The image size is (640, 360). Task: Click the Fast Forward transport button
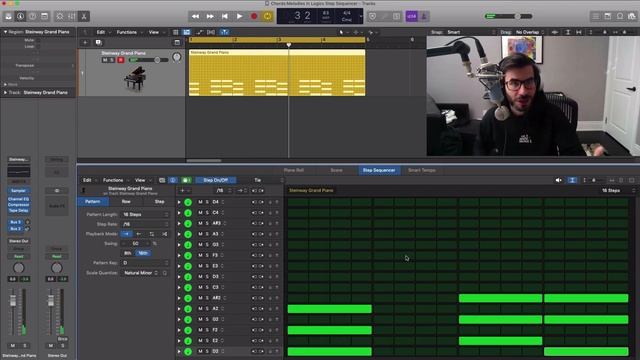click(210, 16)
